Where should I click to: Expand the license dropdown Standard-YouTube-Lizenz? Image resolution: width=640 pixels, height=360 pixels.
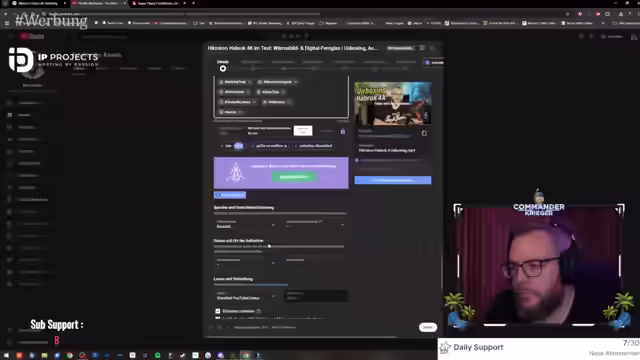[x=246, y=296]
